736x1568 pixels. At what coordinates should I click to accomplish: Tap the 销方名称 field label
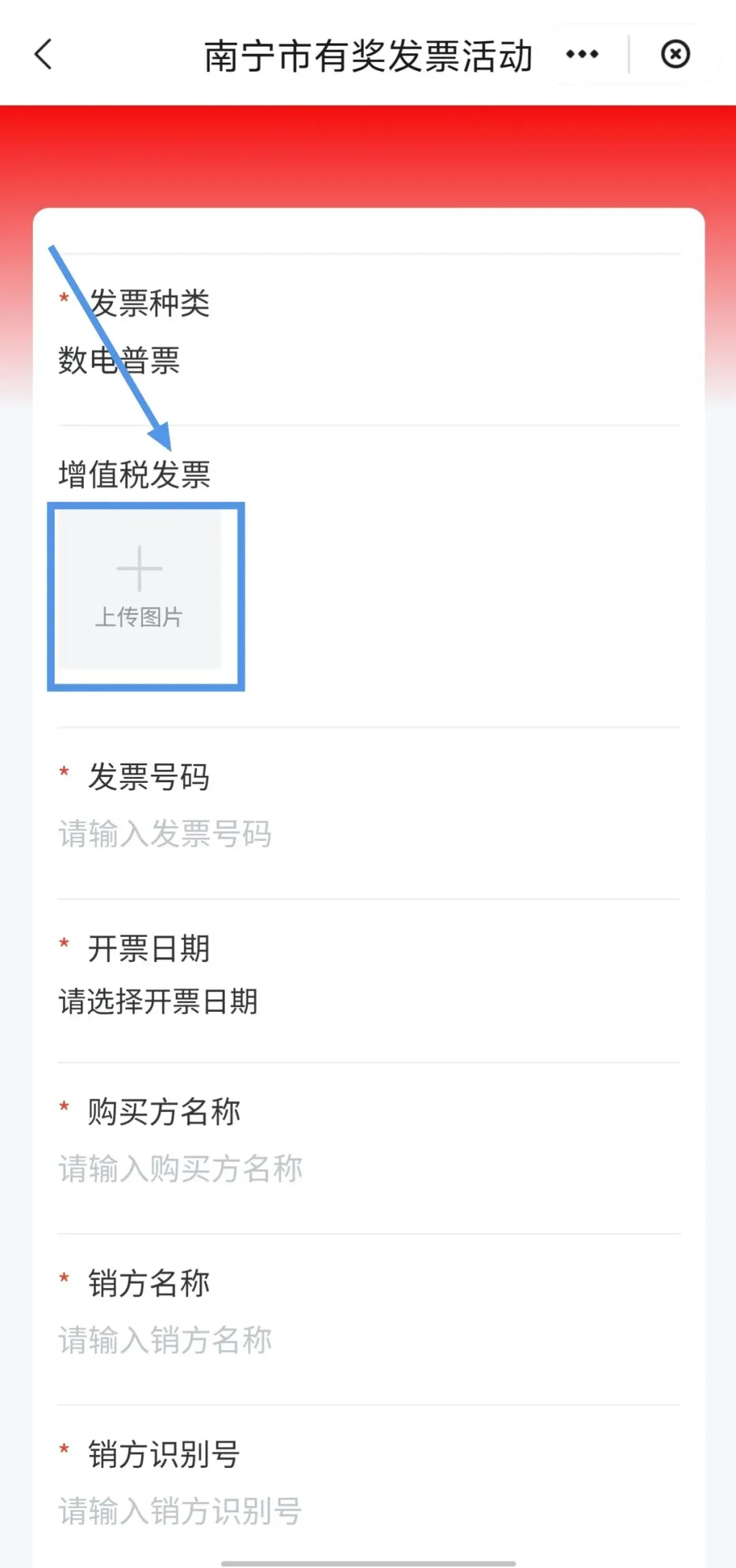[x=149, y=1283]
